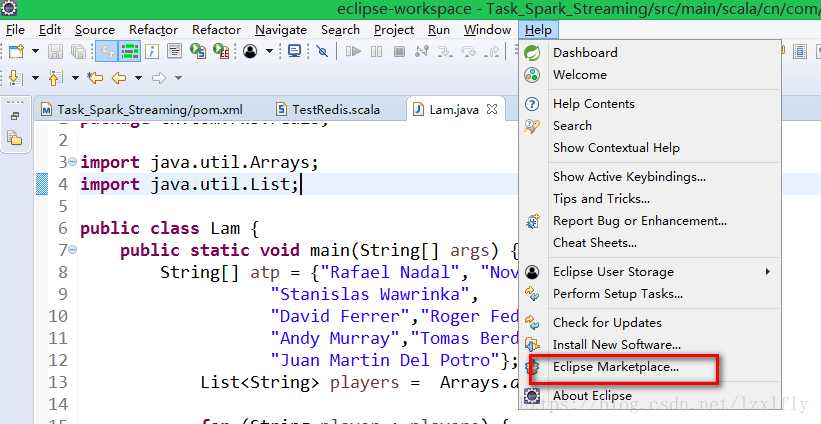The width and height of the screenshot is (821, 424).
Task: Open the Forward history dropdown arrow
Action: tap(178, 78)
